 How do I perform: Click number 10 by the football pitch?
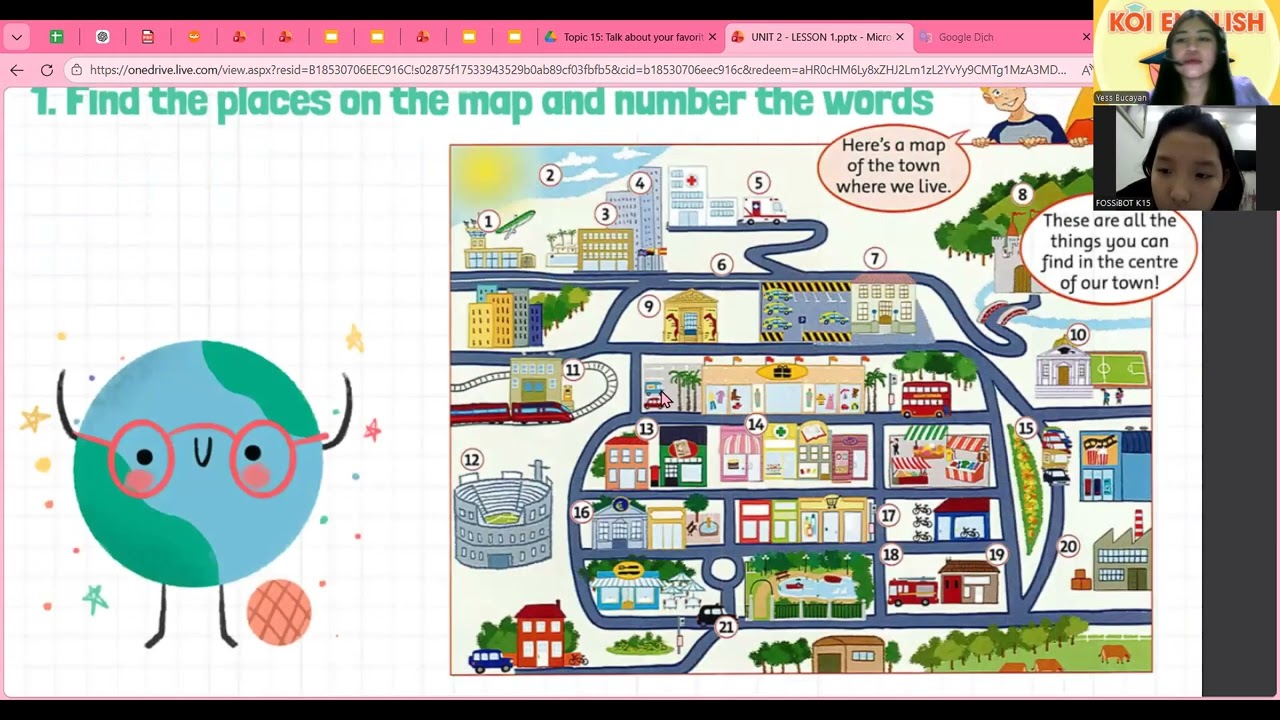1077,335
